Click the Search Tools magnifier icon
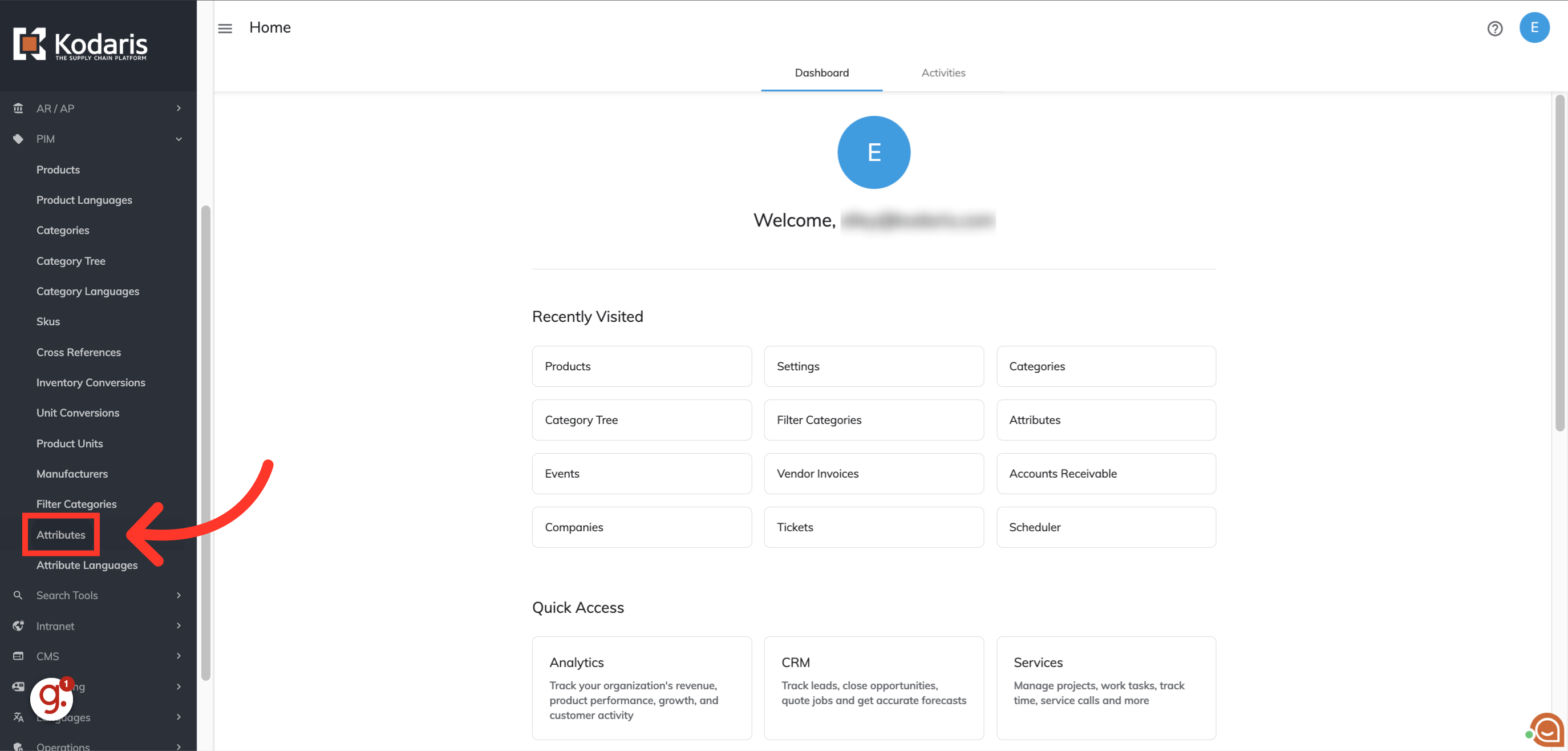This screenshot has width=1568, height=751. coord(18,595)
